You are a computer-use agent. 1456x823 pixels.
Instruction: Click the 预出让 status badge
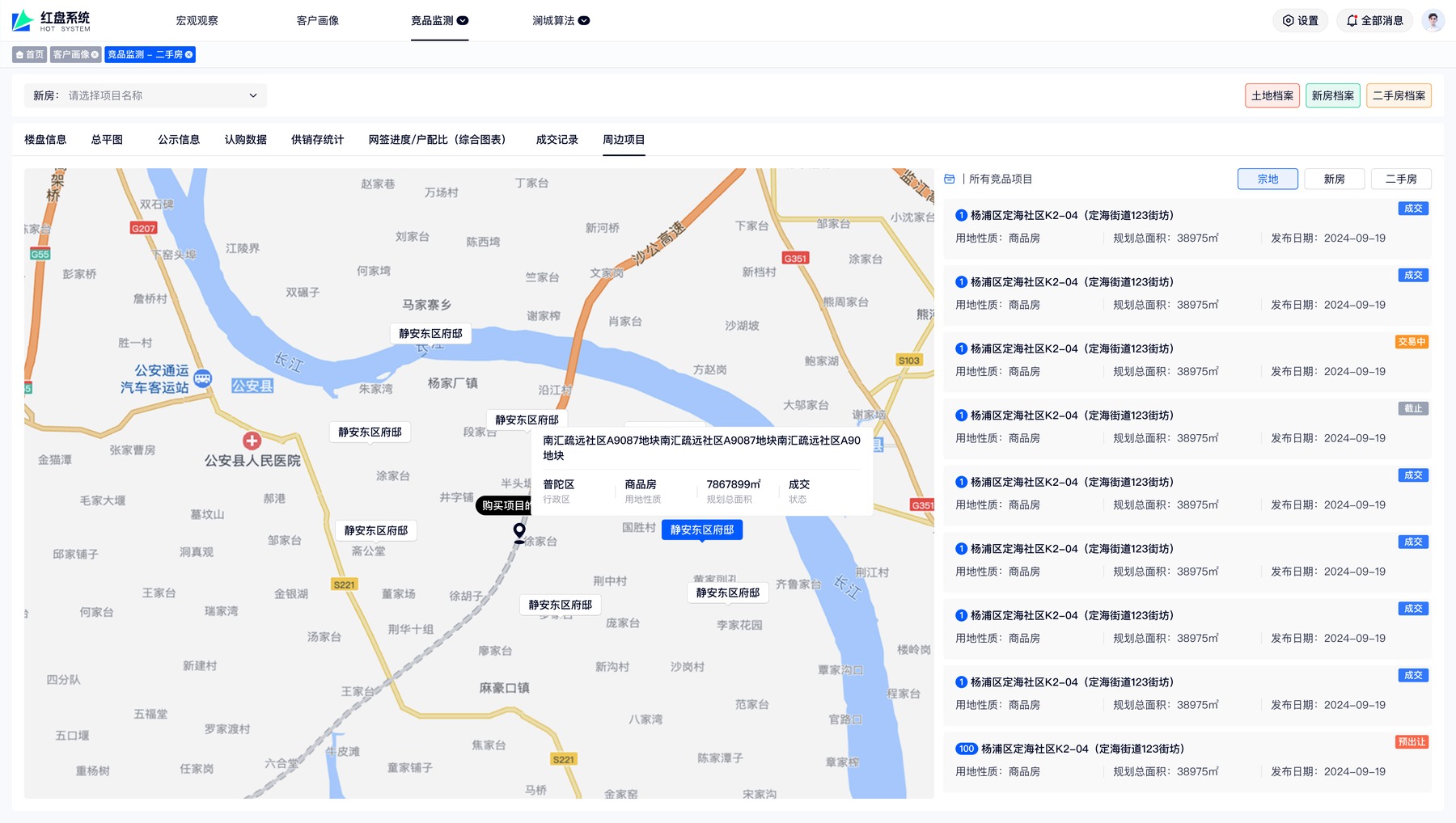pyautogui.click(x=1412, y=742)
